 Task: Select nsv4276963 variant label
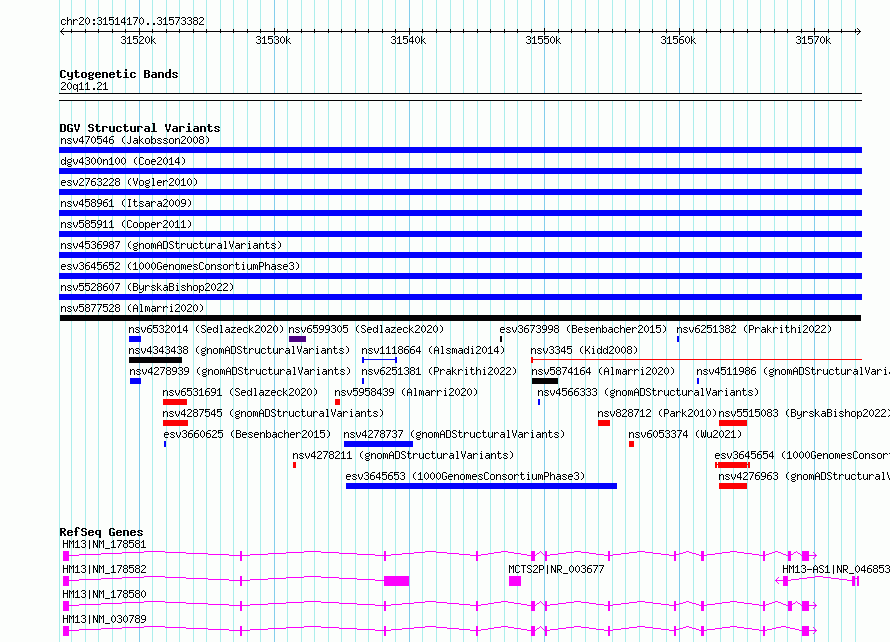point(804,476)
